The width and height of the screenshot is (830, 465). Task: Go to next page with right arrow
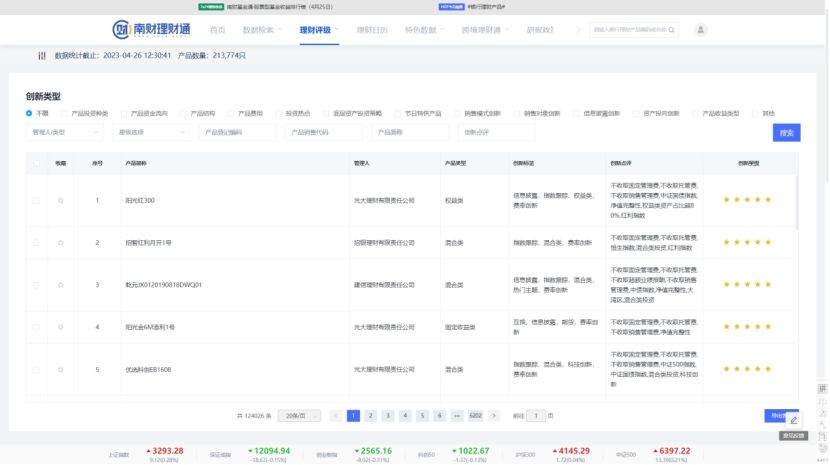494,416
